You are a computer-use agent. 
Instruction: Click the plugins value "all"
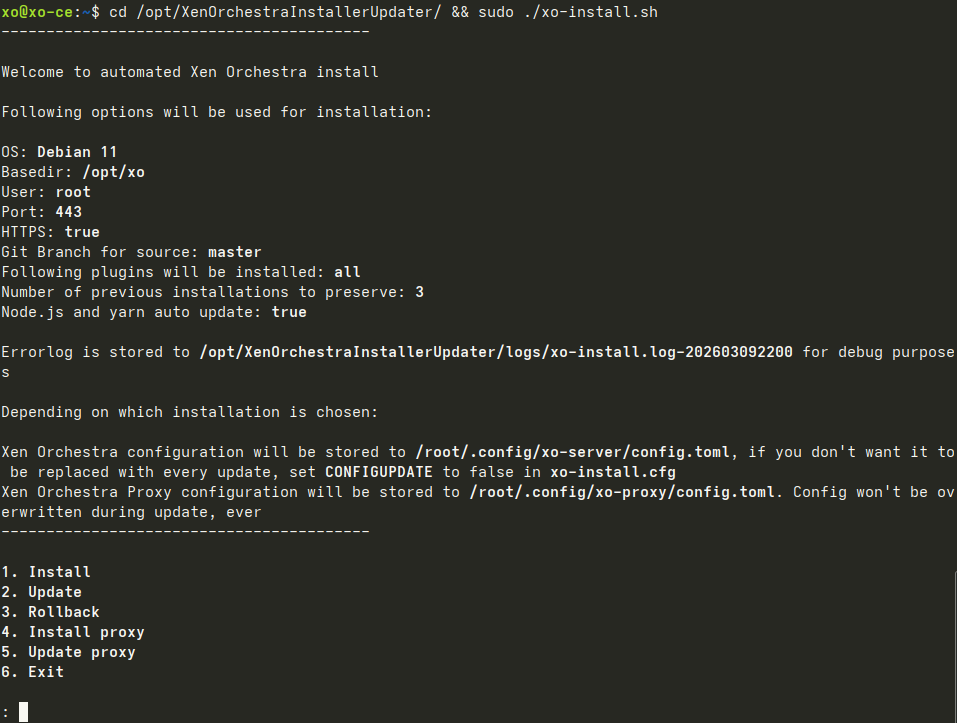point(347,272)
